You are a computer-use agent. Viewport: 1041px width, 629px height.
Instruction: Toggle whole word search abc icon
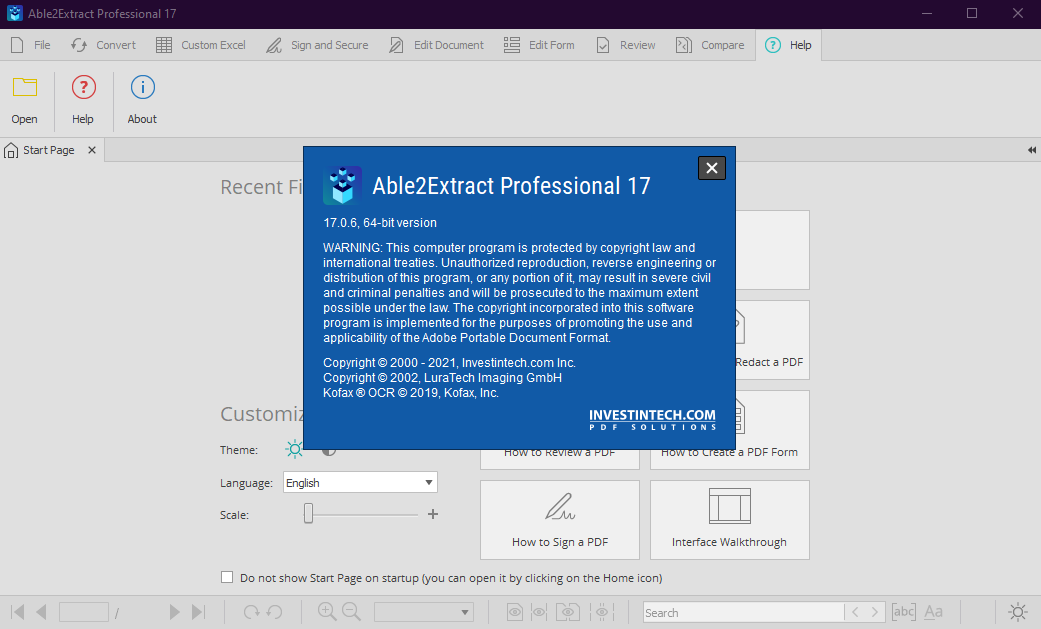coord(904,612)
